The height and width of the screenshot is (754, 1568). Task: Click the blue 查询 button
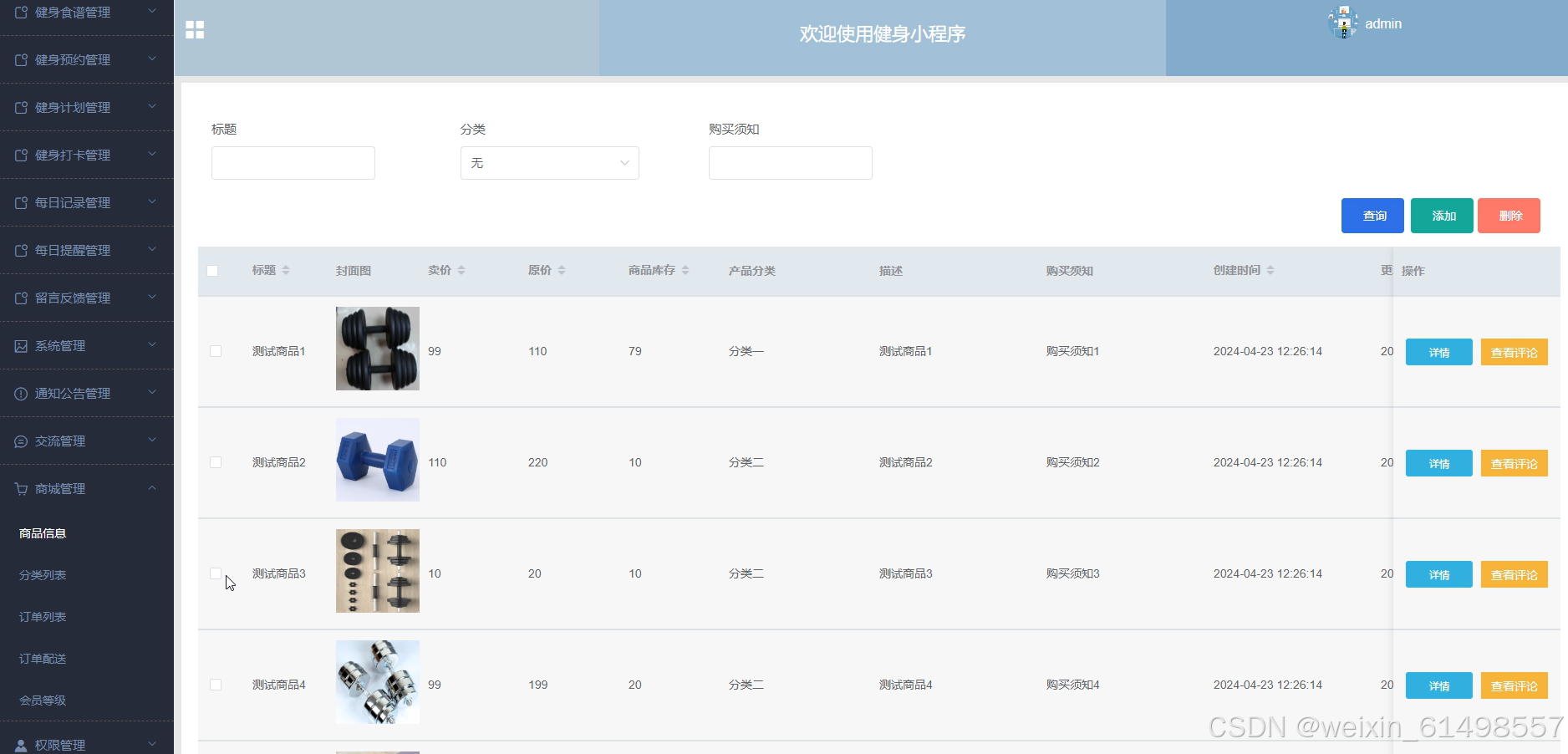[1372, 216]
